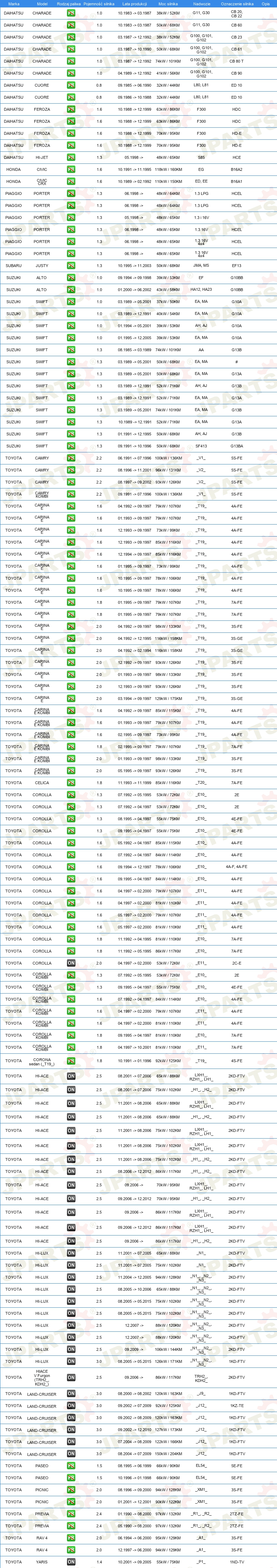
Task: Select body code SF413 in Swift row
Action: 201,446
